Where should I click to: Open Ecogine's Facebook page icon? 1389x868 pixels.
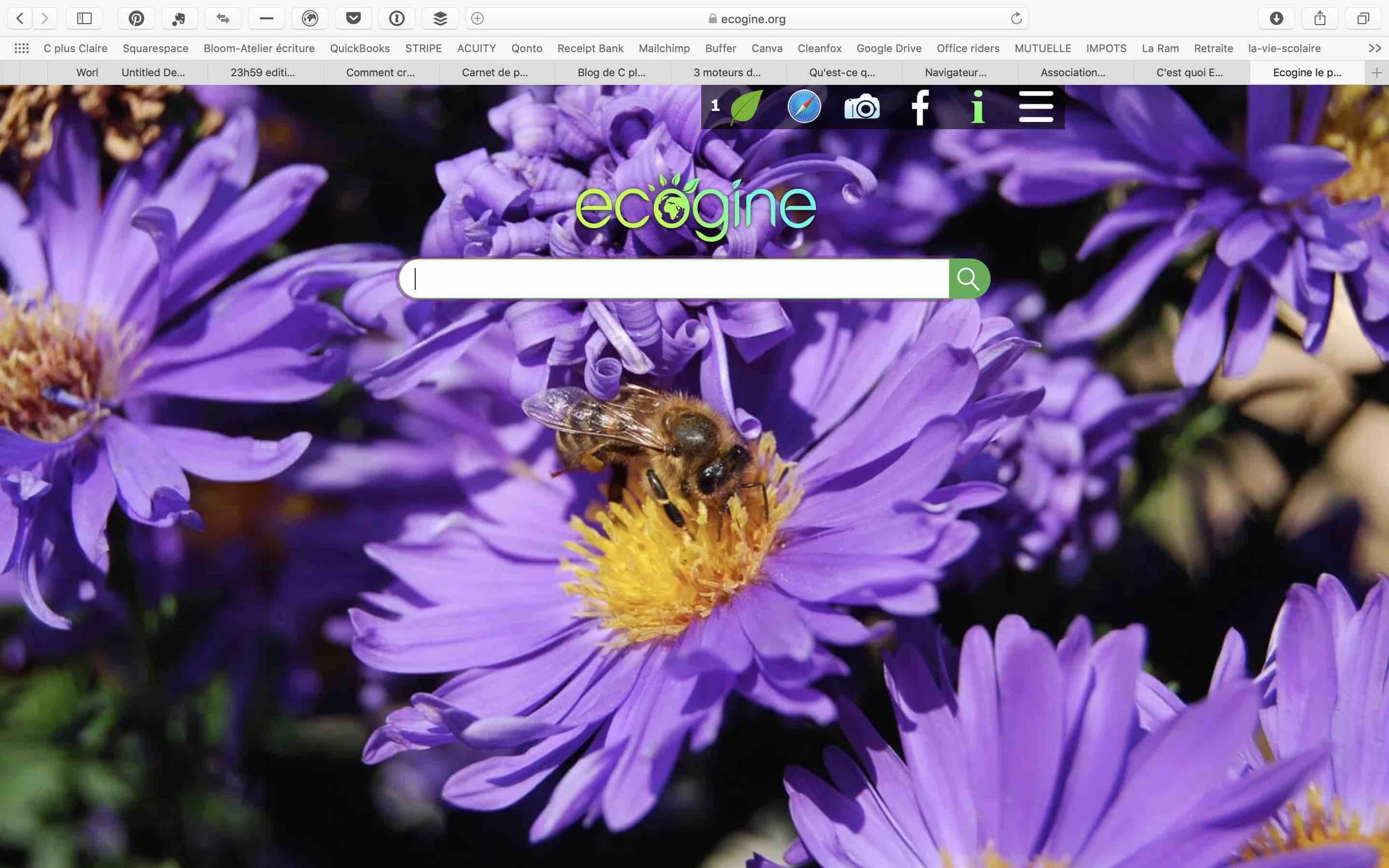pyautogui.click(x=920, y=107)
